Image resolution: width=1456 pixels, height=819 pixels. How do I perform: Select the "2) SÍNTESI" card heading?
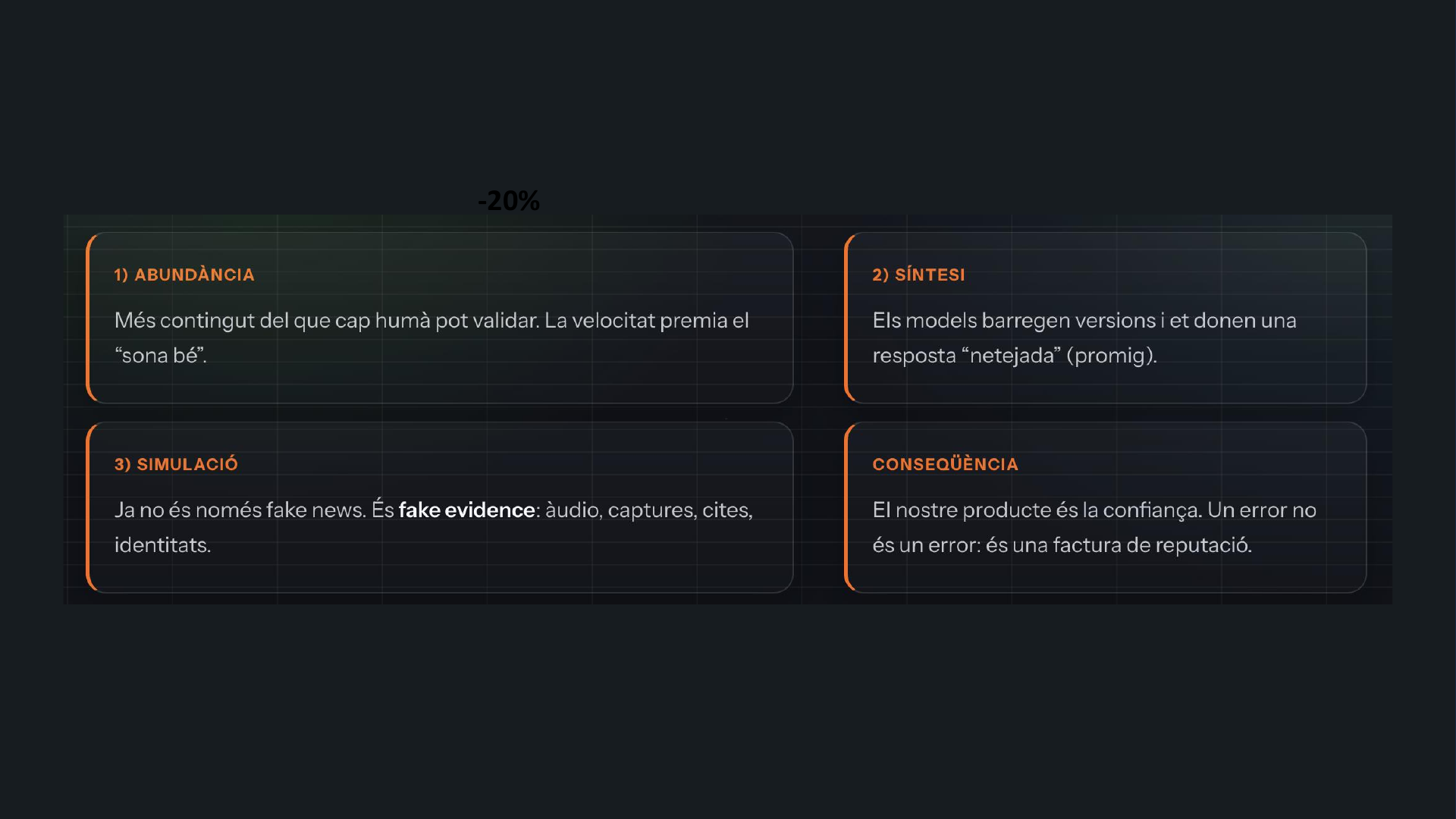(918, 275)
